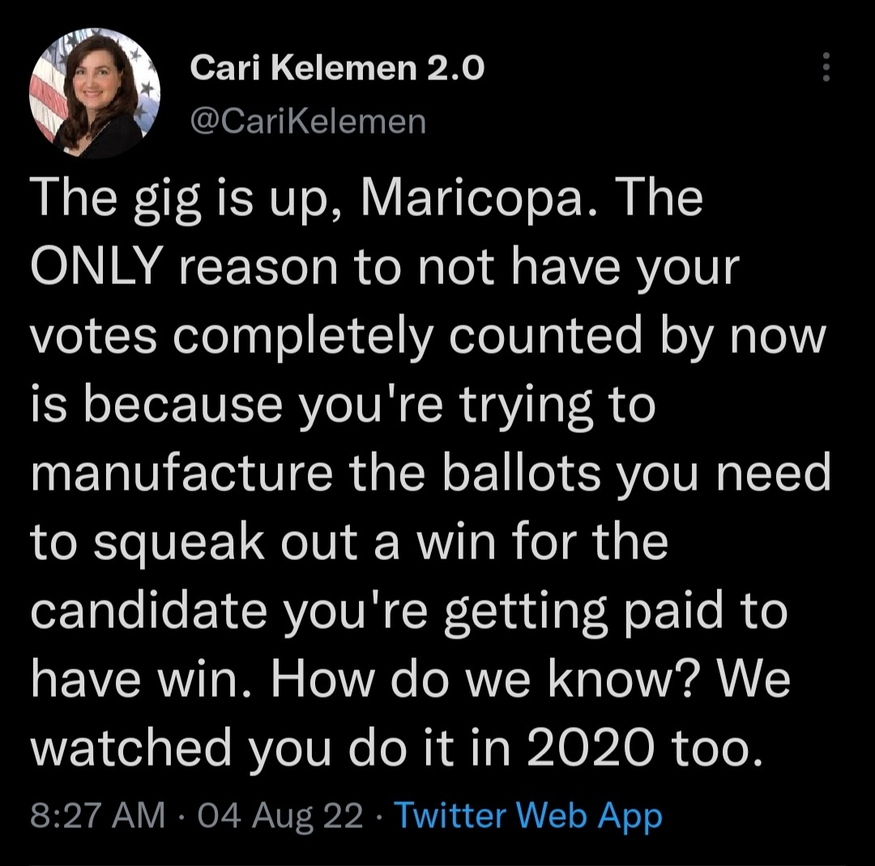Click the word candidate in the tweet
The height and width of the screenshot is (866, 875).
[x=149, y=610]
